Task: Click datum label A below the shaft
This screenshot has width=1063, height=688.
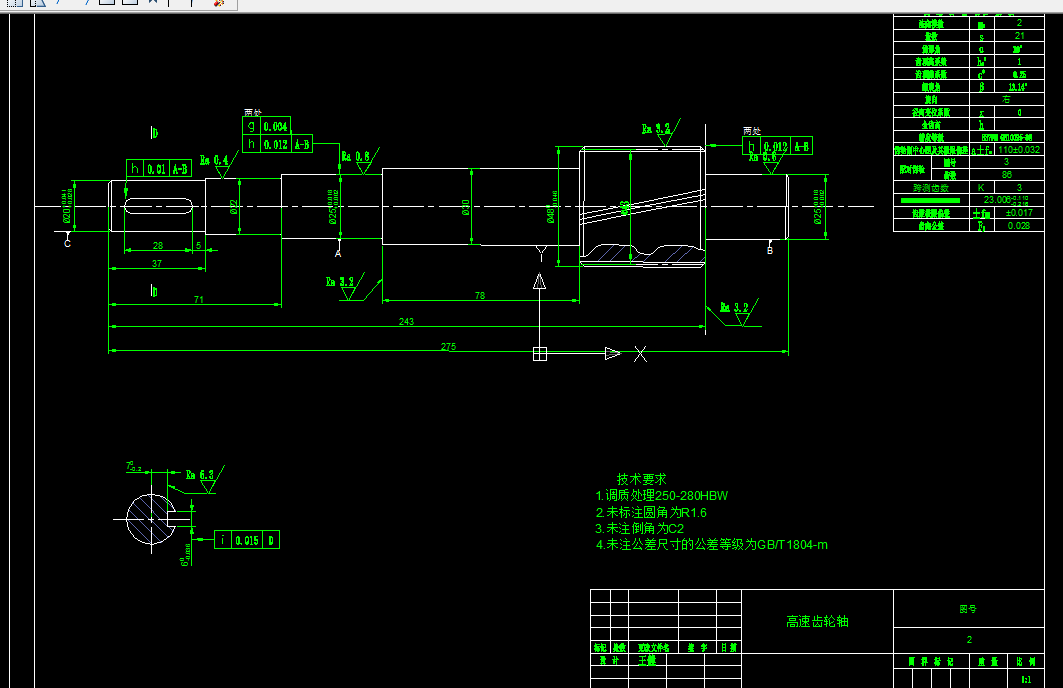Action: [338, 254]
